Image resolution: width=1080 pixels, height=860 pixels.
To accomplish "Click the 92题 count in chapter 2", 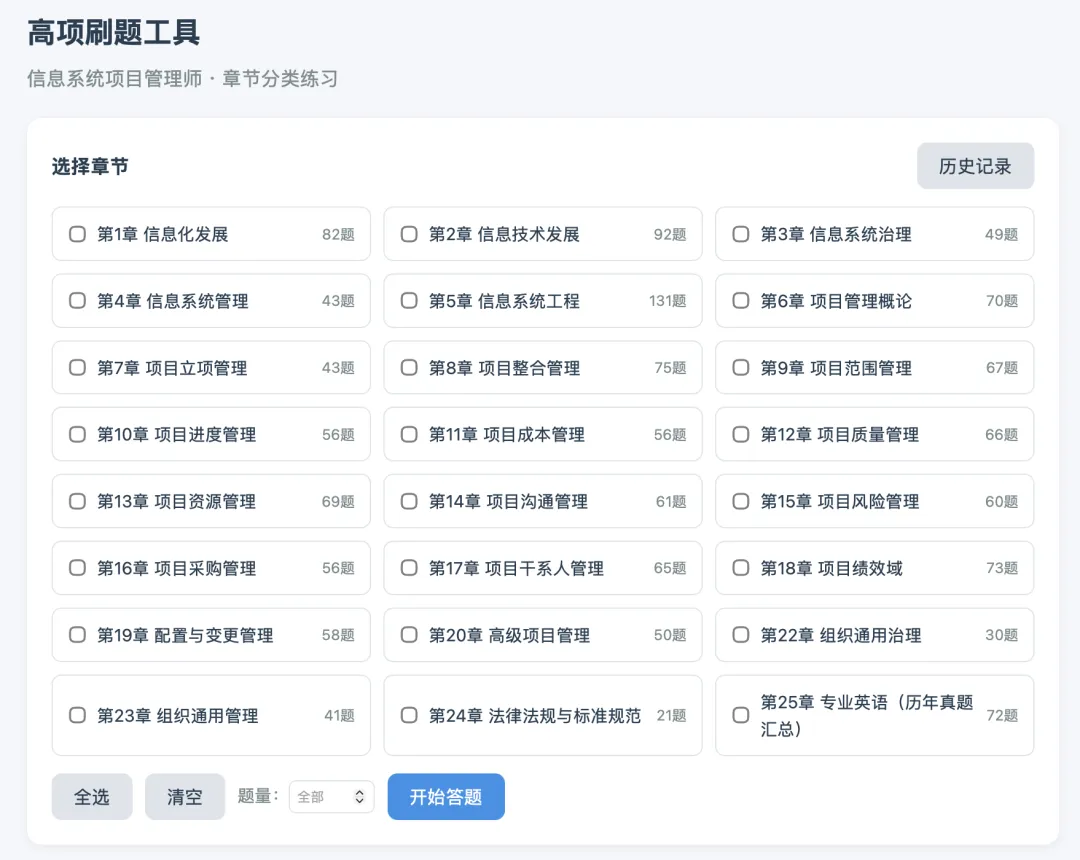I will pyautogui.click(x=669, y=234).
